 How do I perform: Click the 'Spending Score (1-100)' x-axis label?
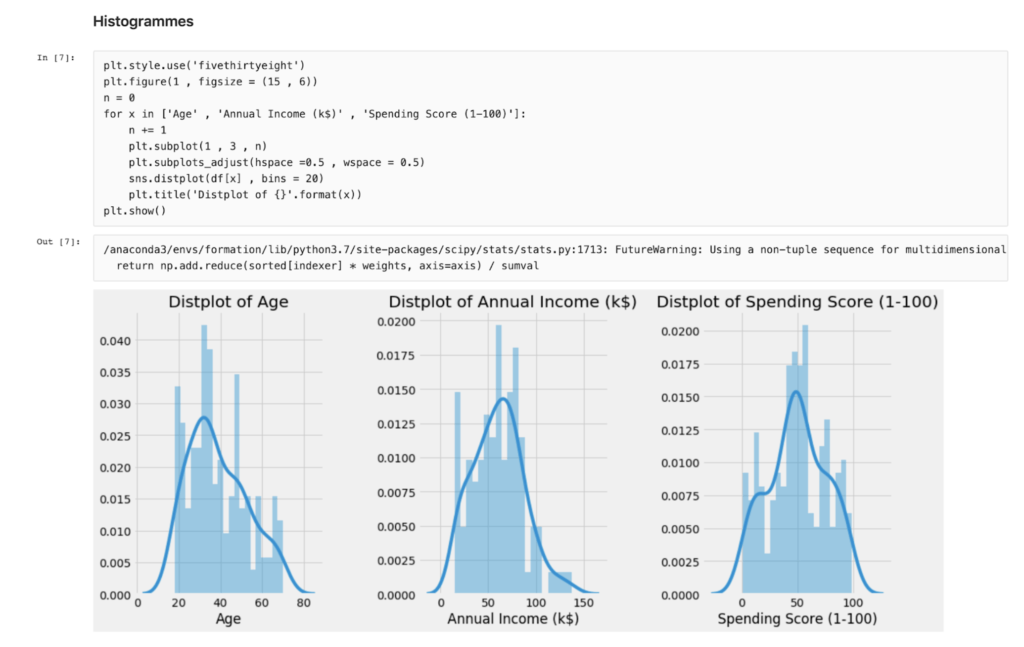[x=797, y=620]
